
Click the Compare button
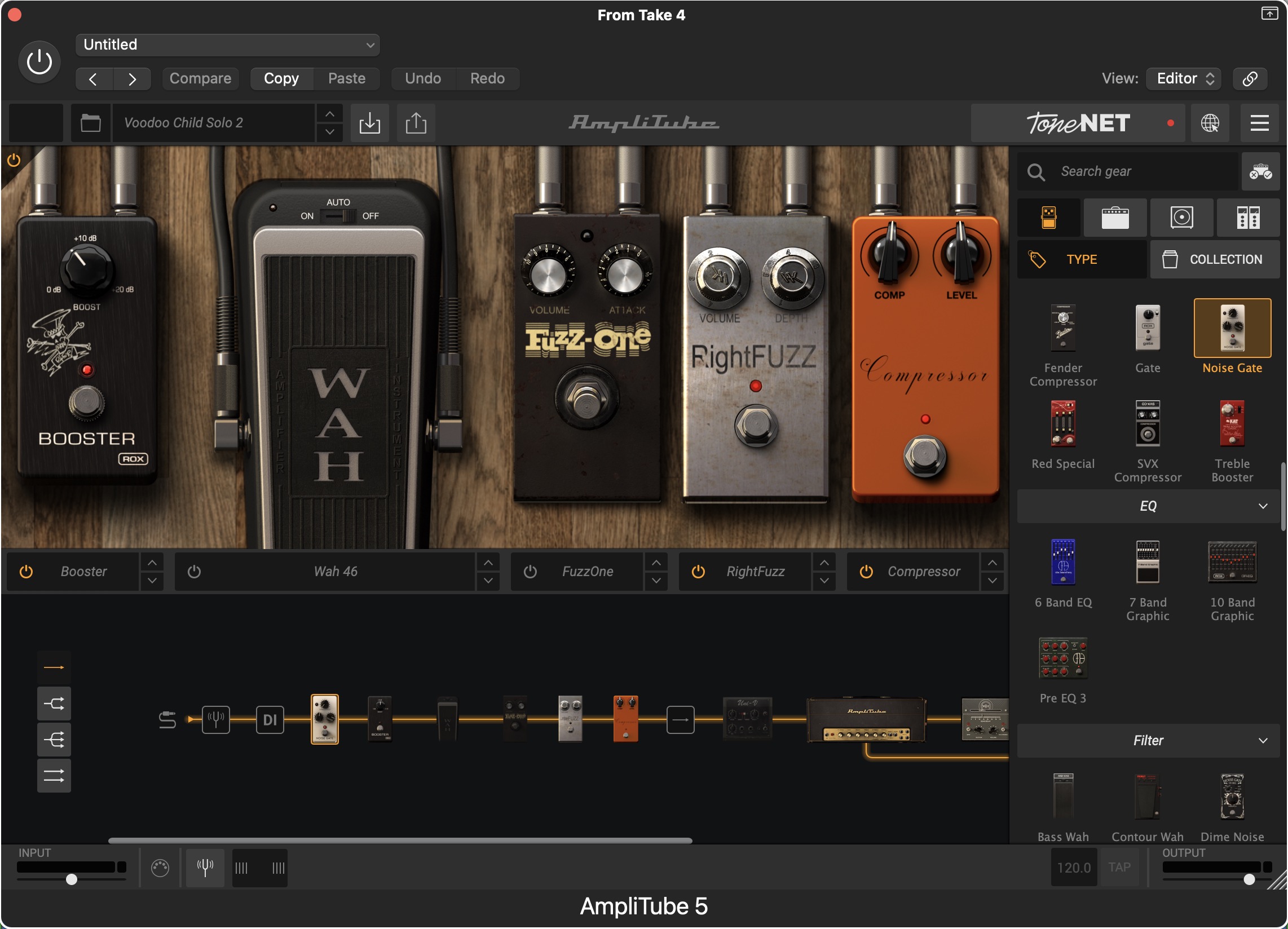(x=200, y=78)
